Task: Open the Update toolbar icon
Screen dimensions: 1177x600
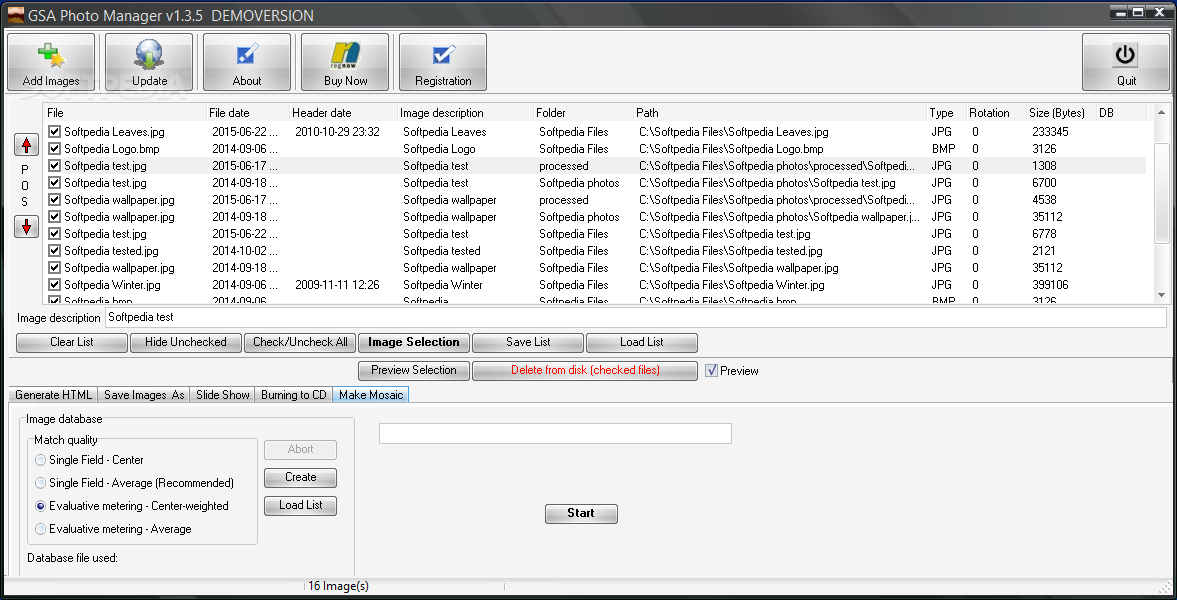Action: pos(149,62)
